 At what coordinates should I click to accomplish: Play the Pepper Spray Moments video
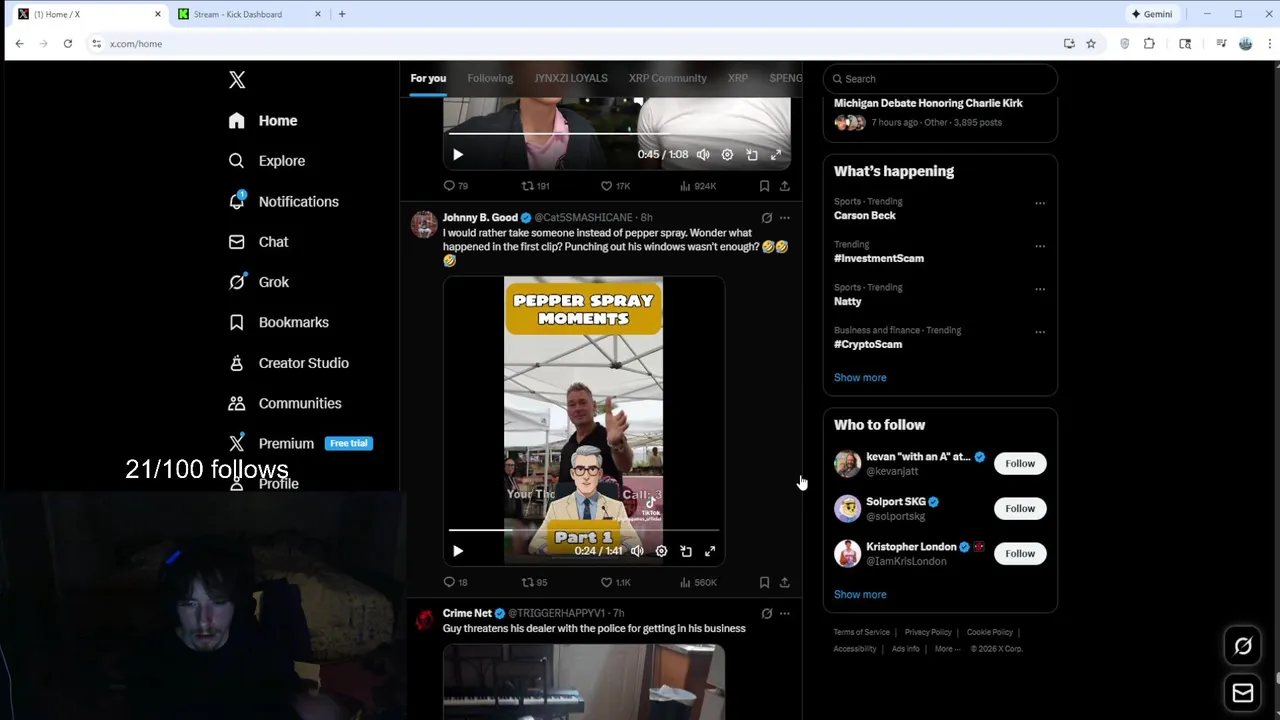click(458, 551)
